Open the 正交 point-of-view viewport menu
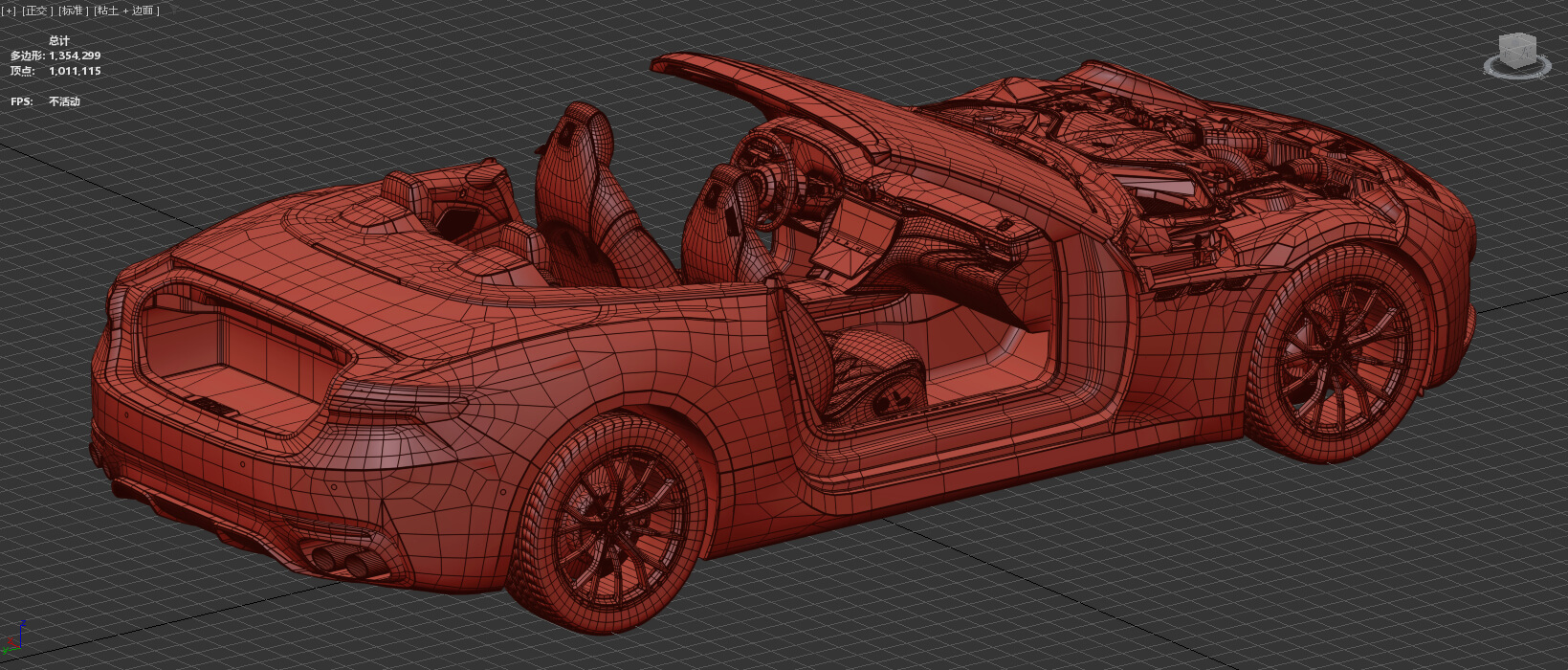The height and width of the screenshot is (670, 1568). tap(38, 11)
